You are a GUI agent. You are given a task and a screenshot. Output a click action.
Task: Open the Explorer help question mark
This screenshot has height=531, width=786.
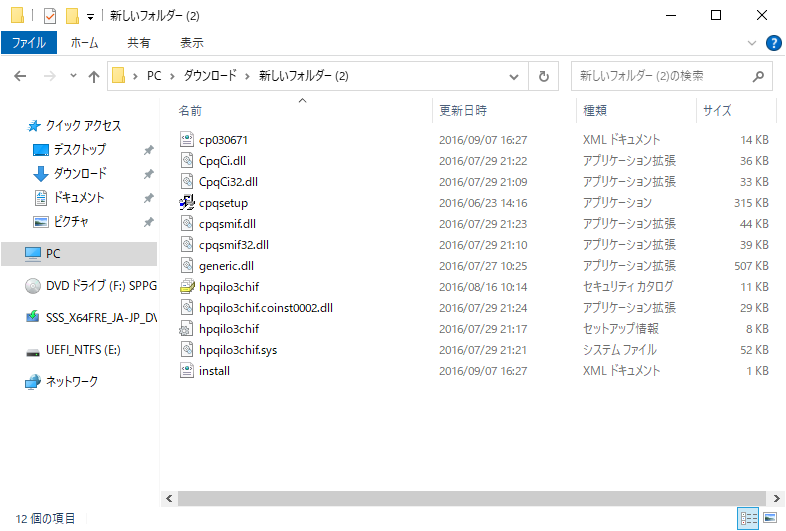tap(773, 43)
